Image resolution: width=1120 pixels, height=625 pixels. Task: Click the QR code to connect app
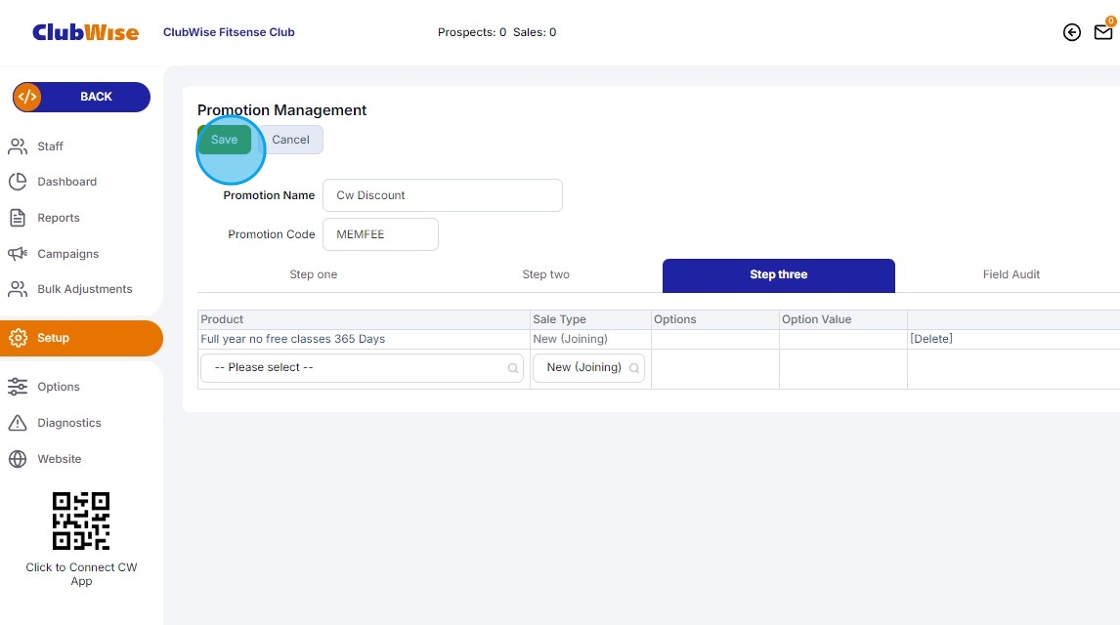(81, 521)
